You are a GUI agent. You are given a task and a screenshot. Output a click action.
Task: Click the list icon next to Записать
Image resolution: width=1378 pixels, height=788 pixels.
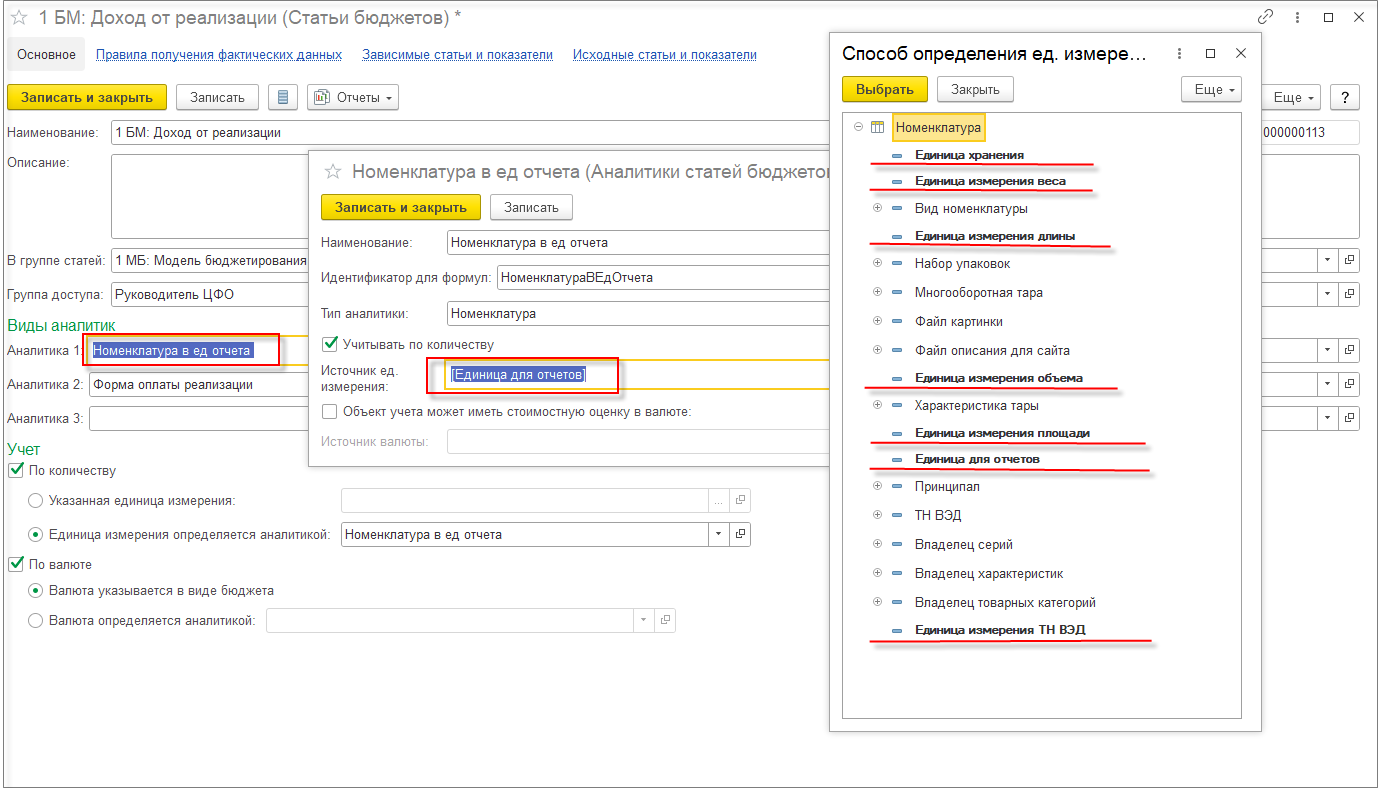point(283,97)
